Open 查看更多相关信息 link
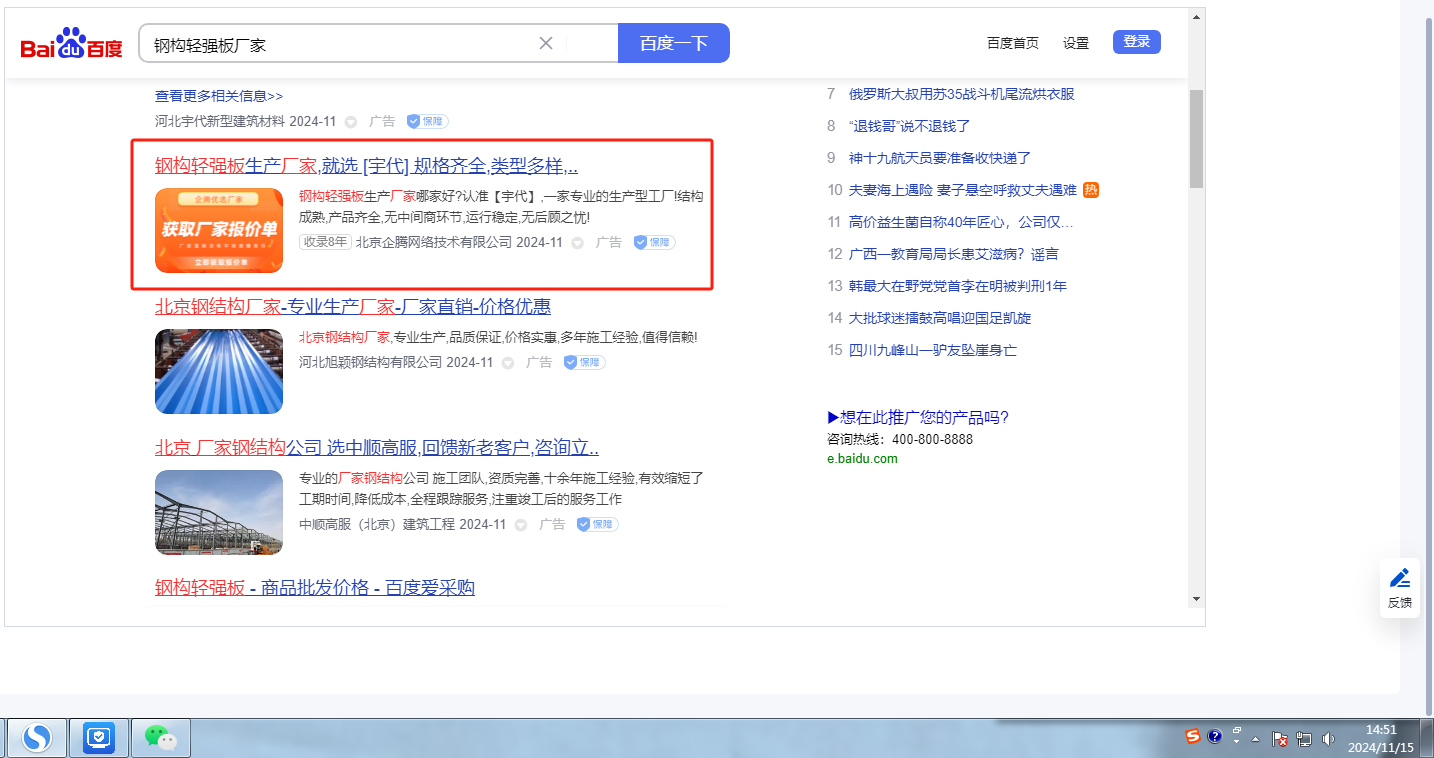 [x=219, y=96]
